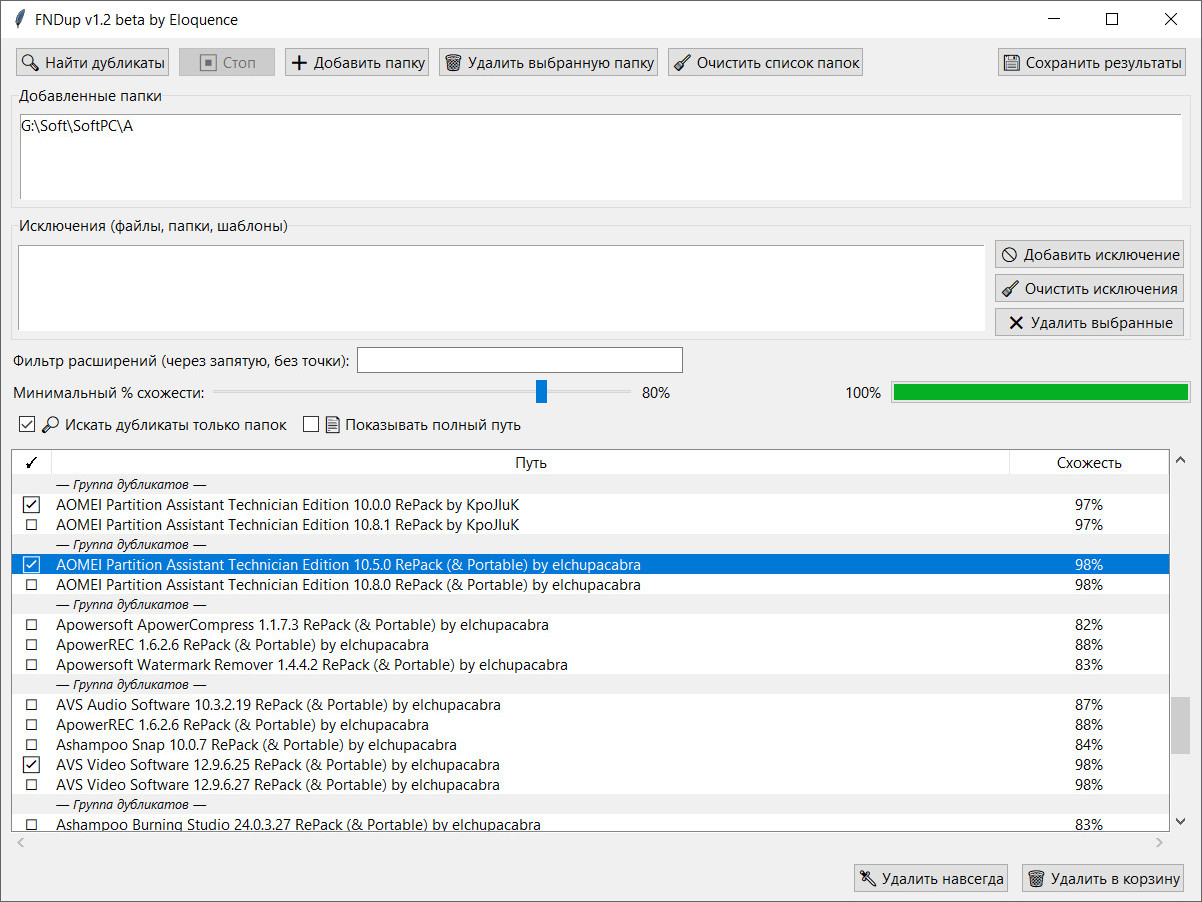Select Apowersoft Watermark Remover 1.4.4.2 row

point(589,665)
